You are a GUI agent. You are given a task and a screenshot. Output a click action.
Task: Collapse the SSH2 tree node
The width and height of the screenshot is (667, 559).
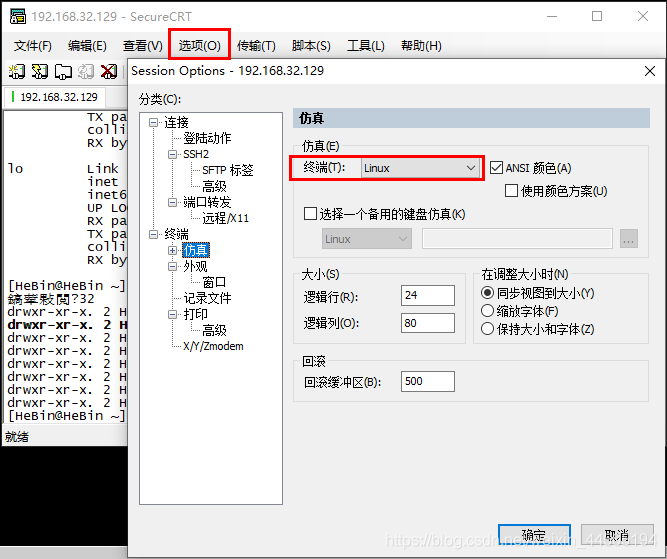[x=172, y=154]
